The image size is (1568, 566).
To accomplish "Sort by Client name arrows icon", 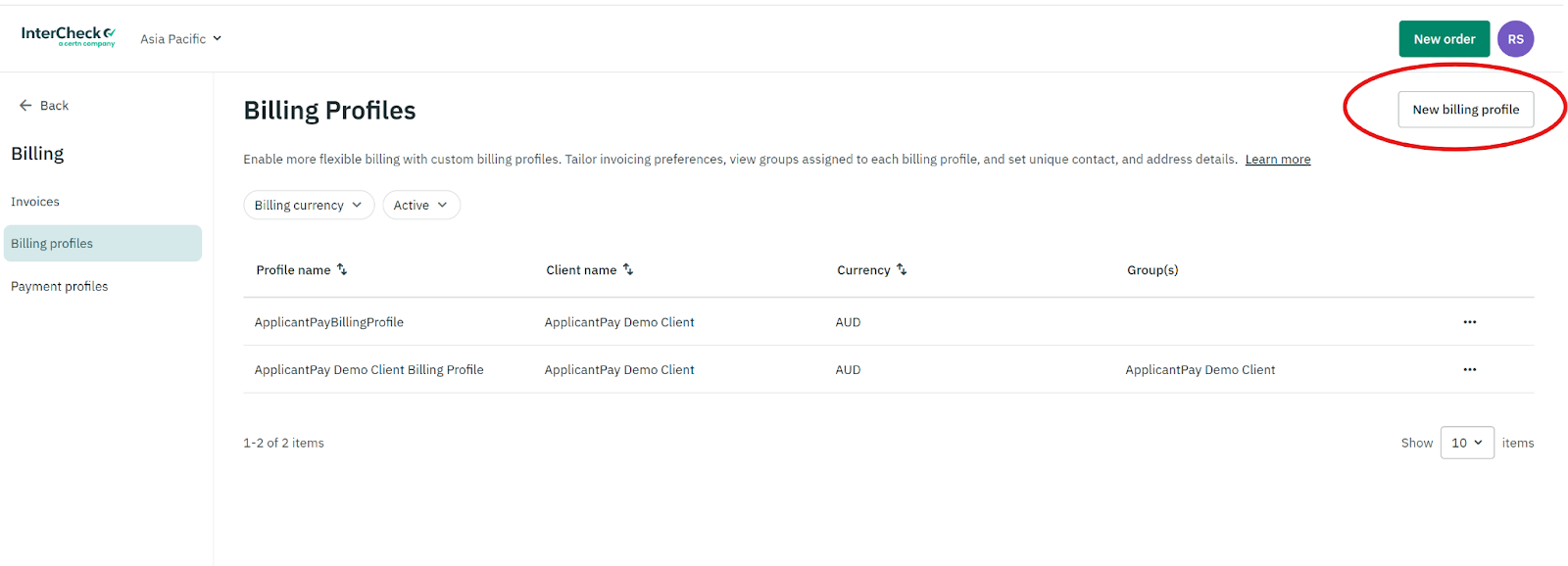I will [x=628, y=269].
